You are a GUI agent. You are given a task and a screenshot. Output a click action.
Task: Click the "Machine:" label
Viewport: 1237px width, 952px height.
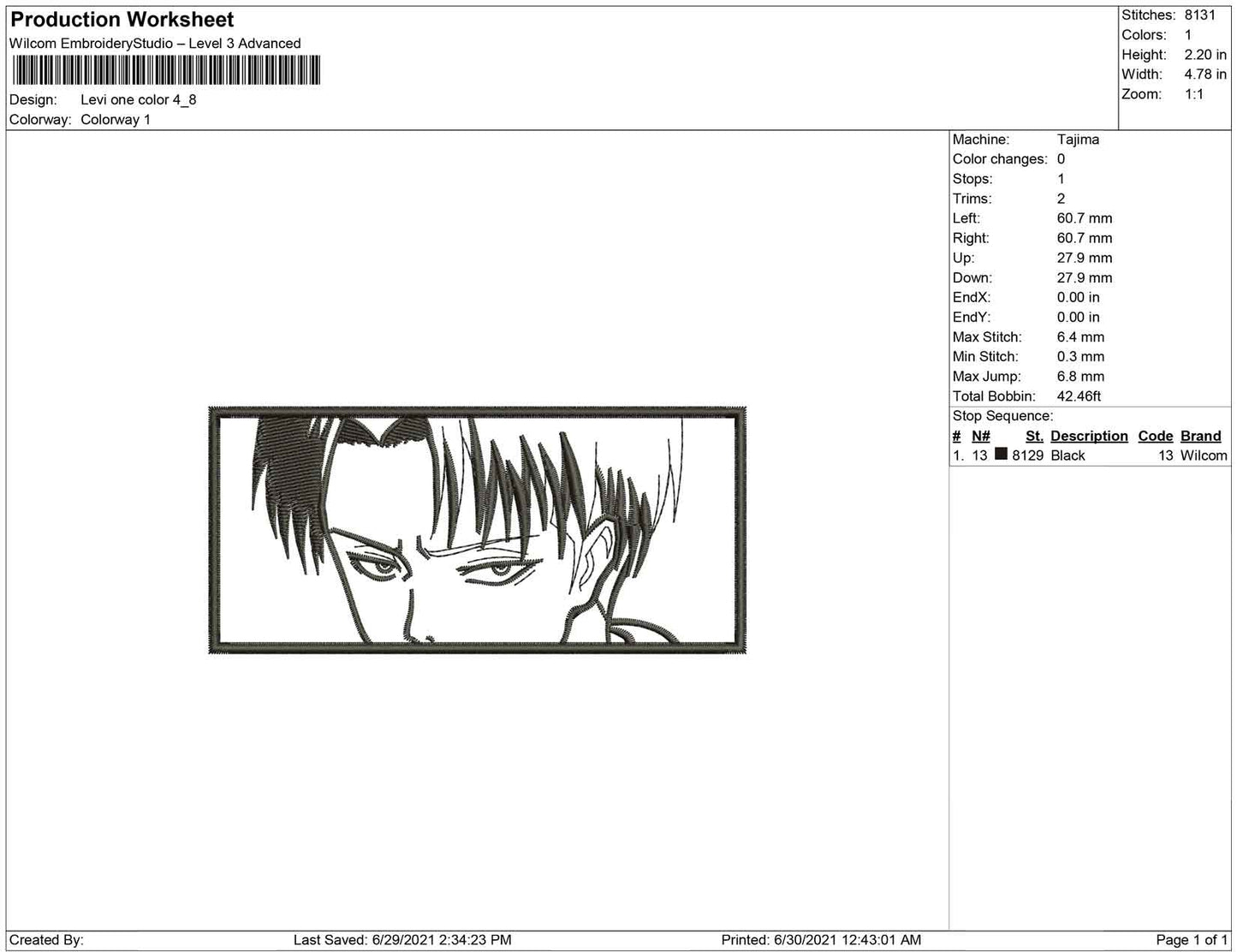(981, 140)
